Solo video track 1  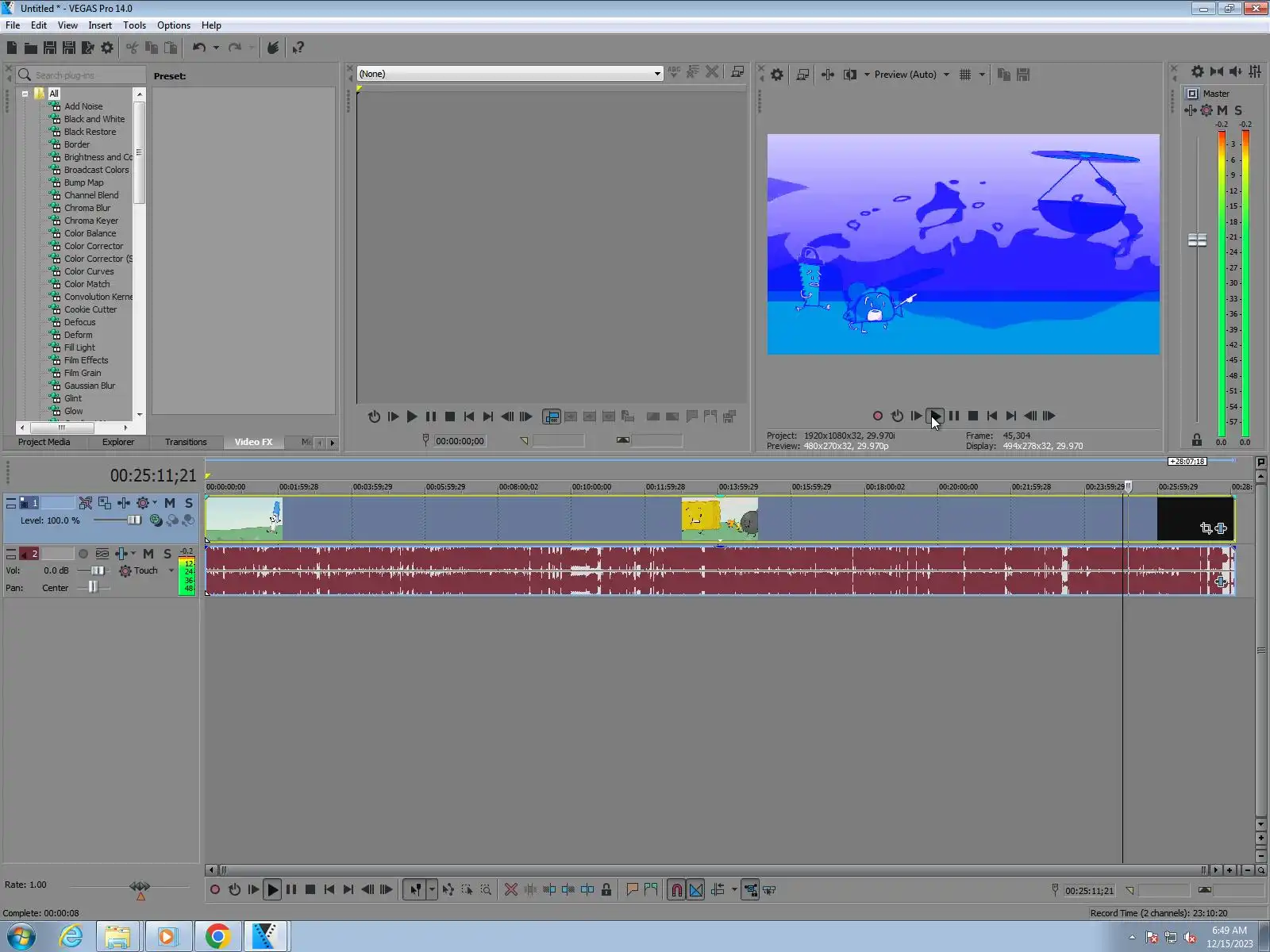[x=189, y=503]
